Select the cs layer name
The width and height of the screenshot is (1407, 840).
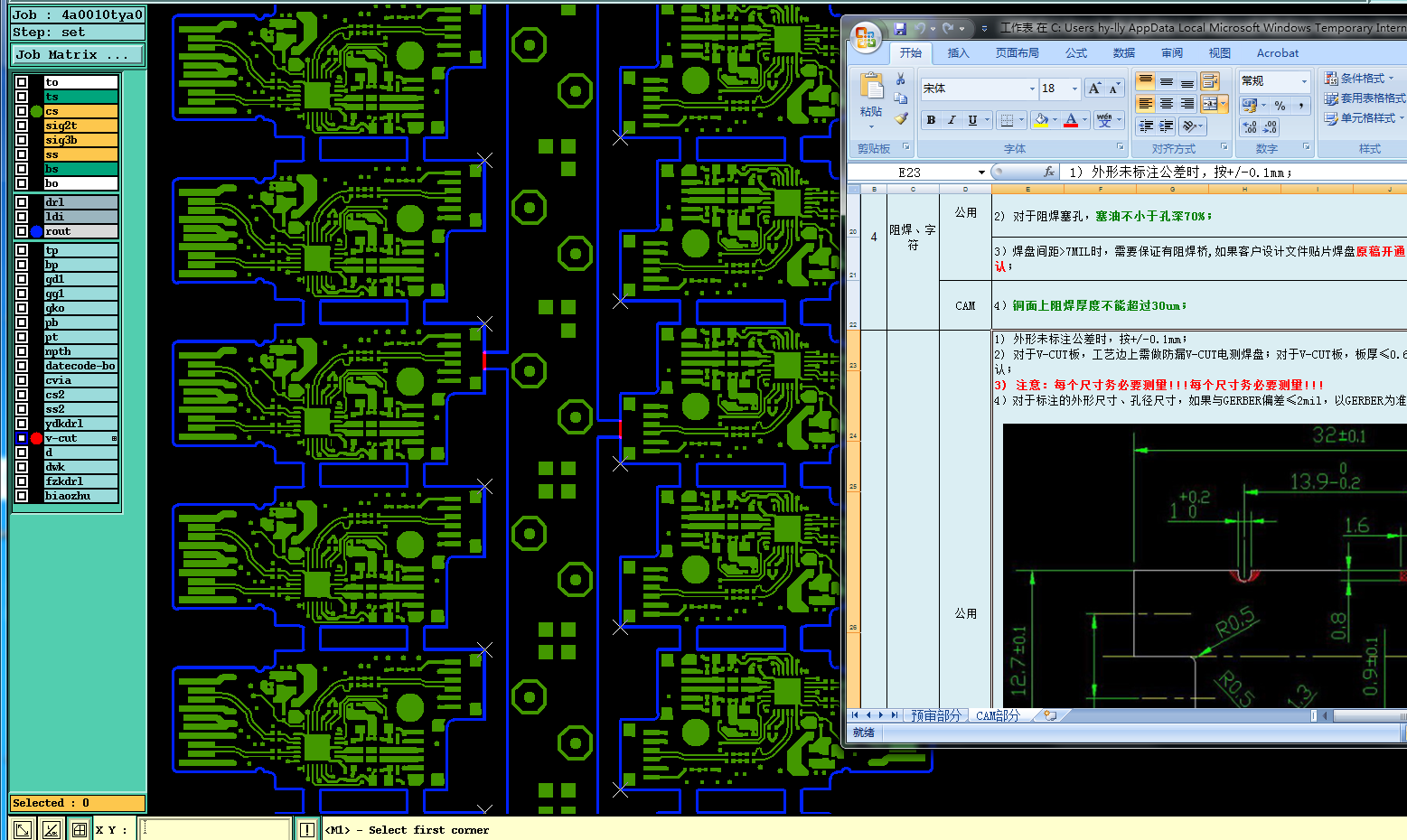coord(80,111)
